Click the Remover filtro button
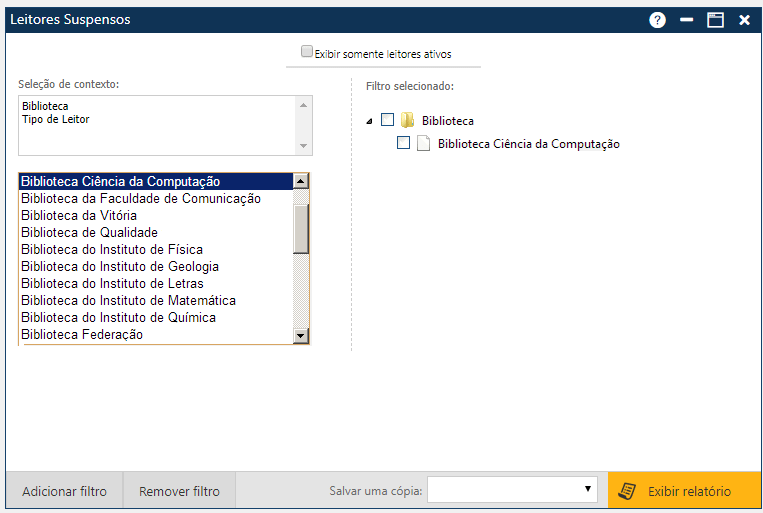Viewport: 763px width, 513px height. coord(179,491)
